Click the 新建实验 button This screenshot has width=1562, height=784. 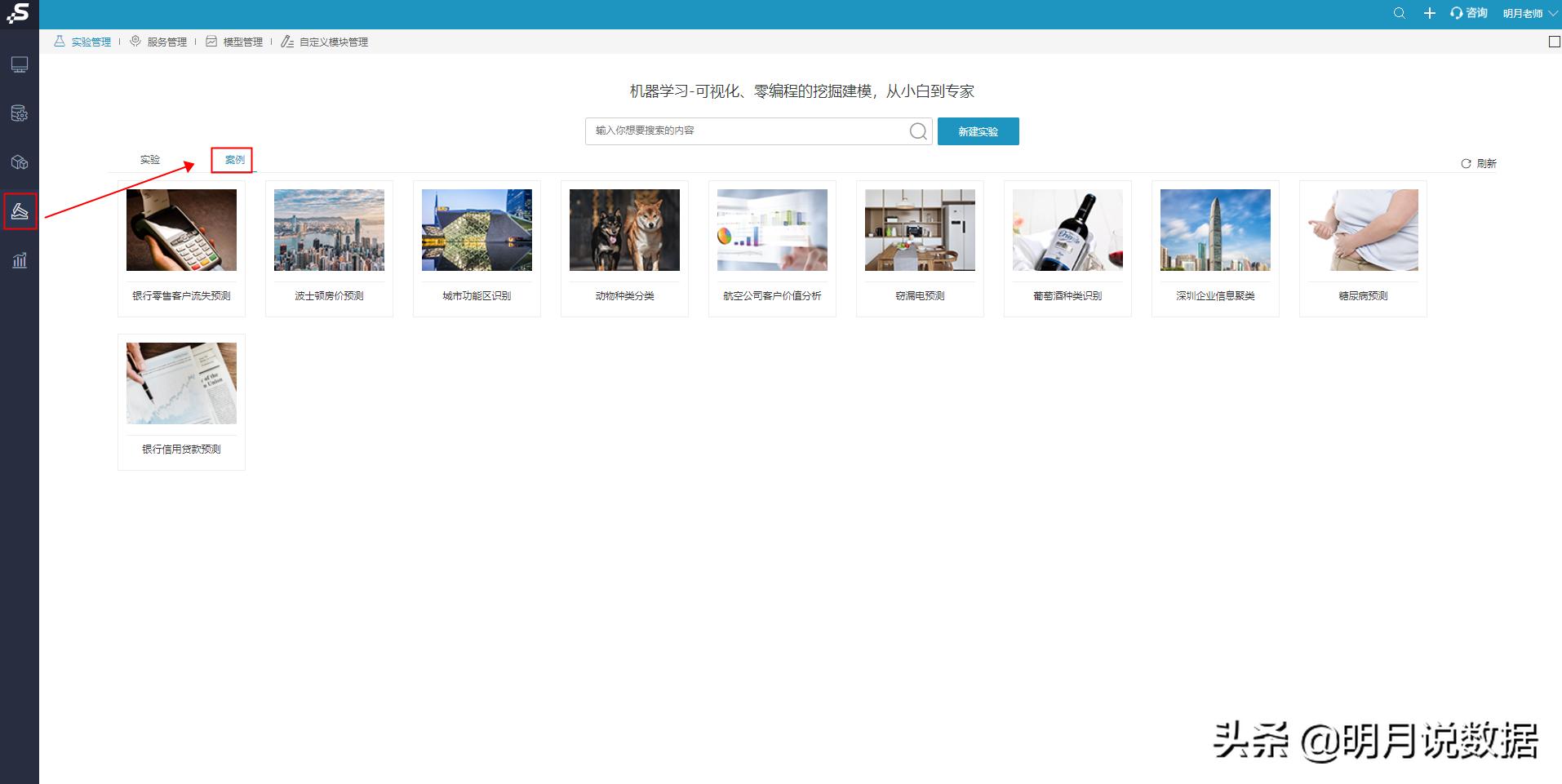(x=978, y=131)
